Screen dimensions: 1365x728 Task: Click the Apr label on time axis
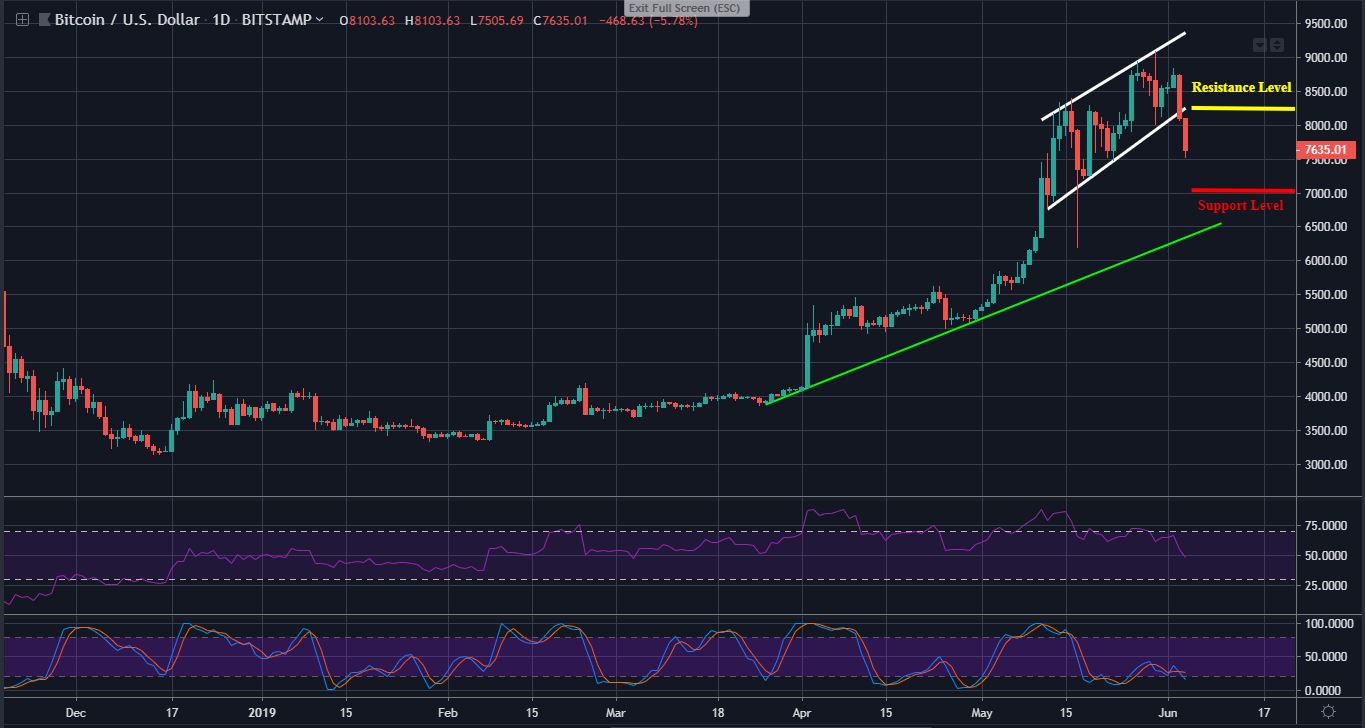801,712
